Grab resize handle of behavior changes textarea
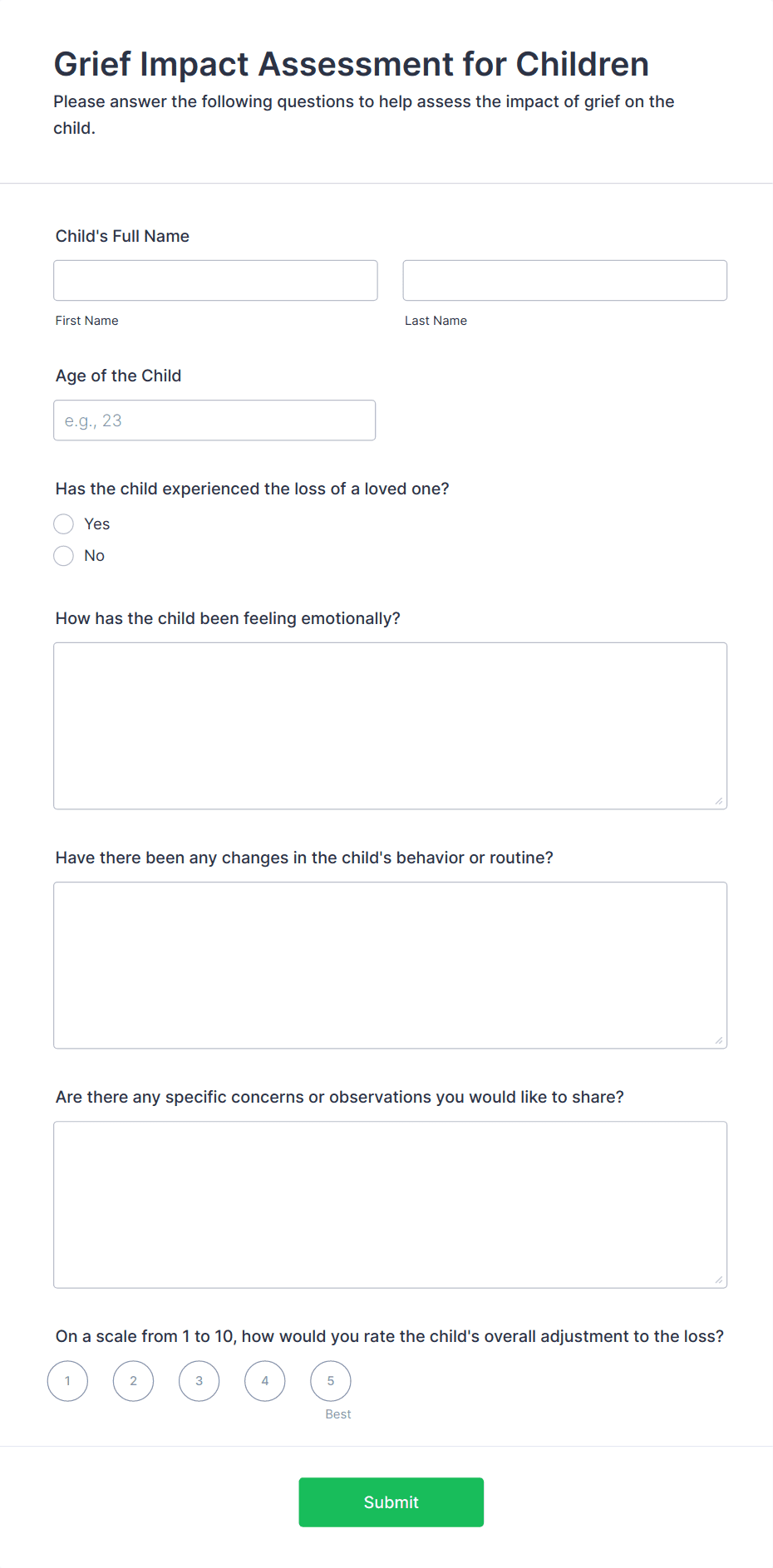This screenshot has width=773, height=1568. pyautogui.click(x=719, y=1040)
